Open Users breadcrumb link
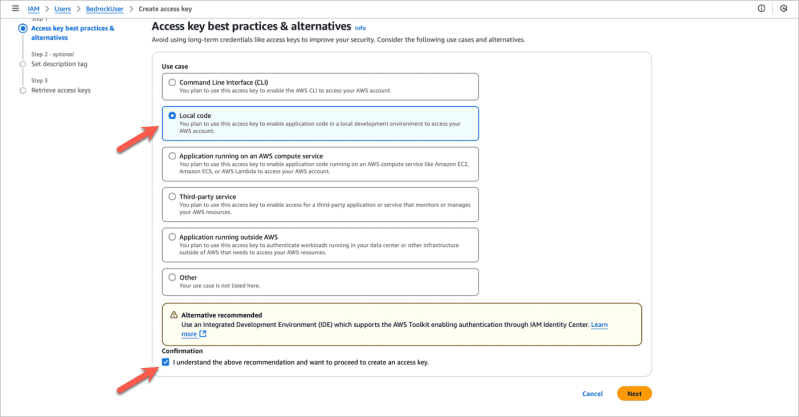This screenshot has height=417, width=799. tap(63, 9)
